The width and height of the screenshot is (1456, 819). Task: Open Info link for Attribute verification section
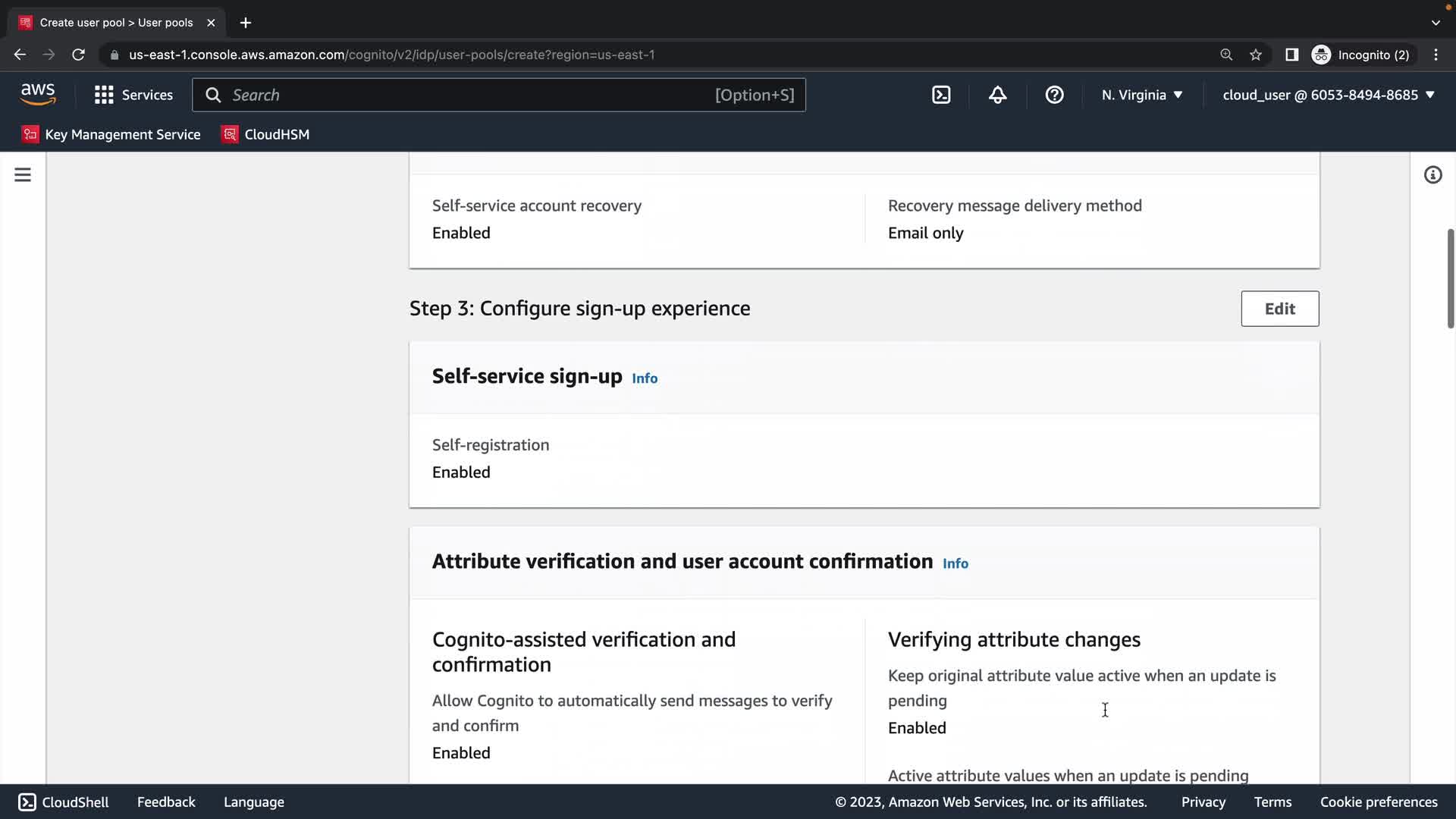[955, 563]
